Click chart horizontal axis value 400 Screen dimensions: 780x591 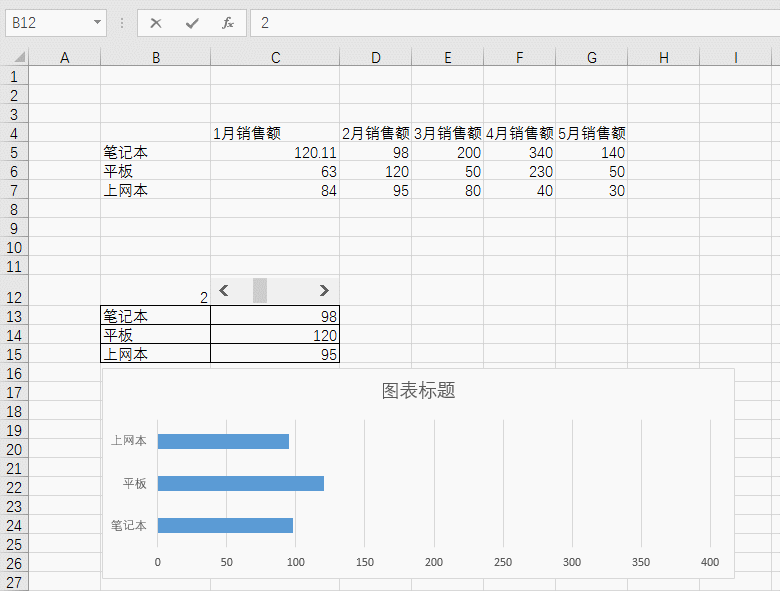(710, 562)
